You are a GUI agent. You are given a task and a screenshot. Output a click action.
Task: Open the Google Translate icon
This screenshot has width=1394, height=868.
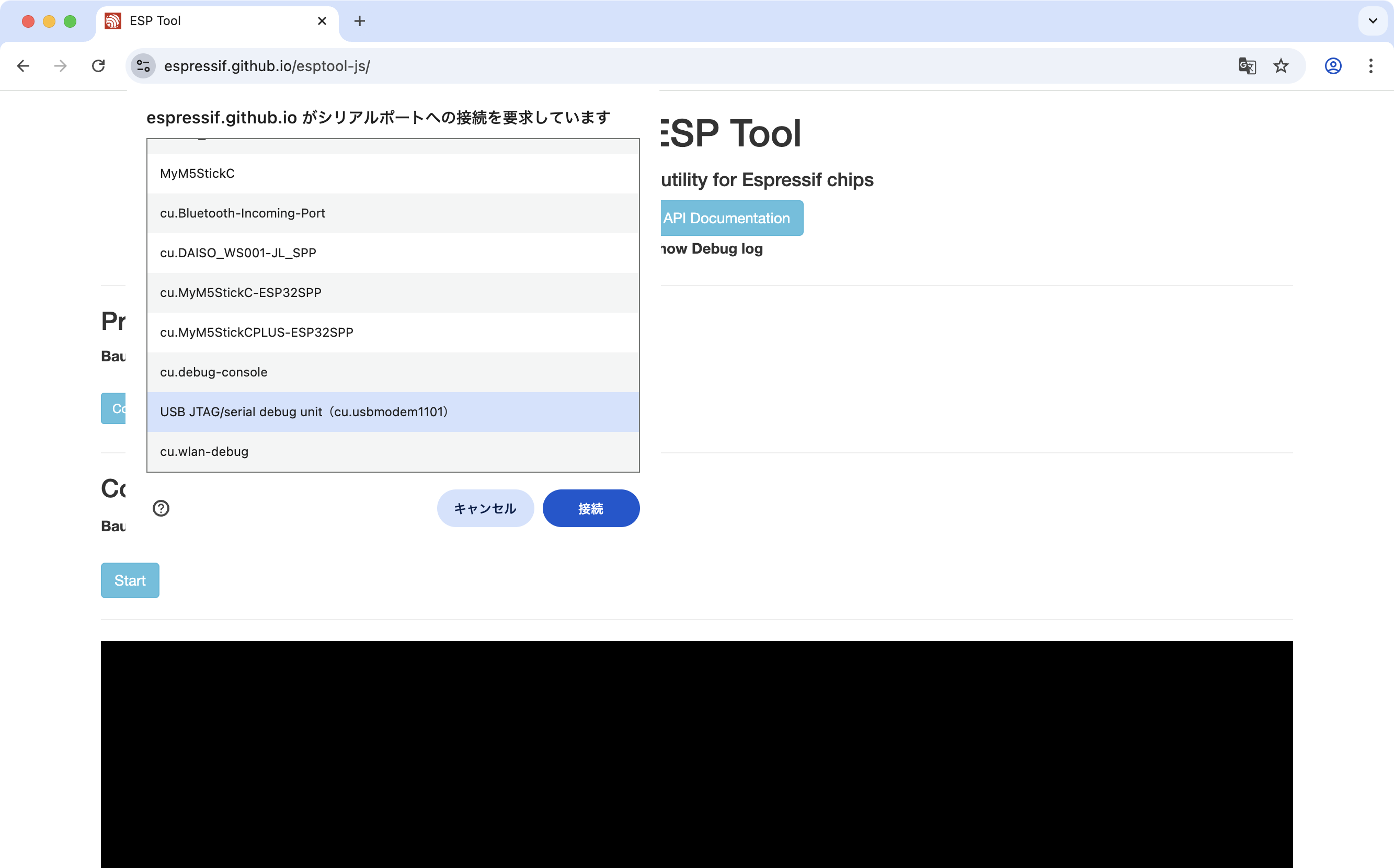[x=1247, y=66]
